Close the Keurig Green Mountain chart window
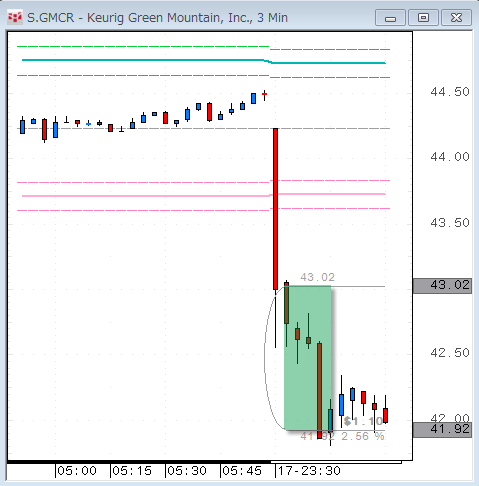 tap(456, 18)
